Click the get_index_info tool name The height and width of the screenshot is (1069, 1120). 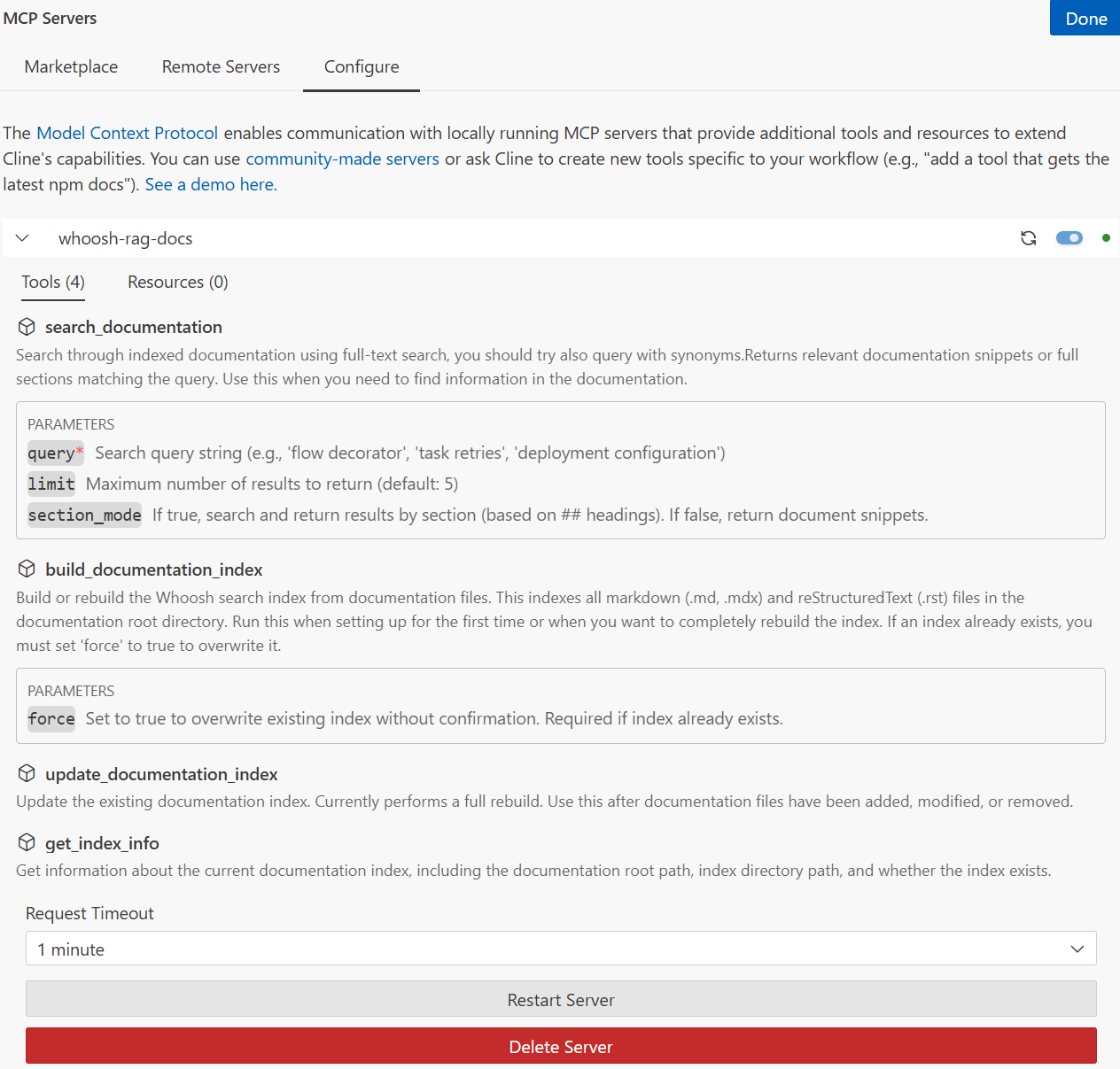click(102, 843)
